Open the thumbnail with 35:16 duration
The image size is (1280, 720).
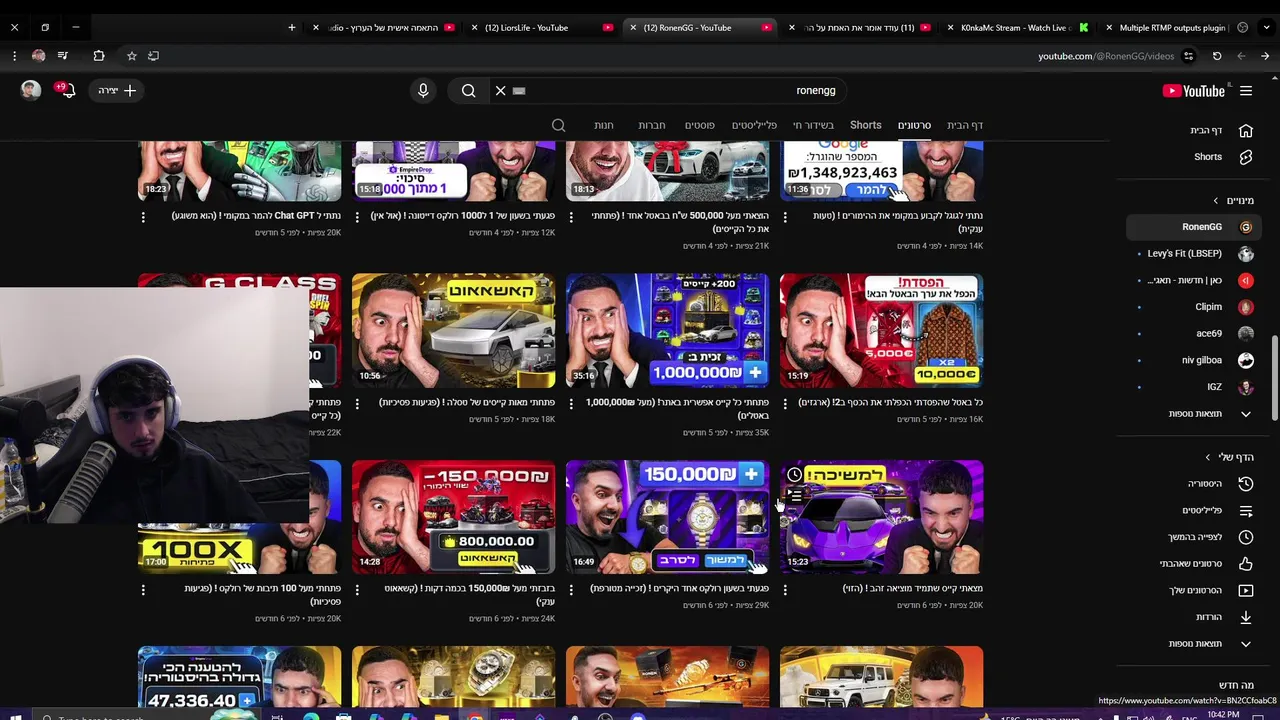coord(667,331)
